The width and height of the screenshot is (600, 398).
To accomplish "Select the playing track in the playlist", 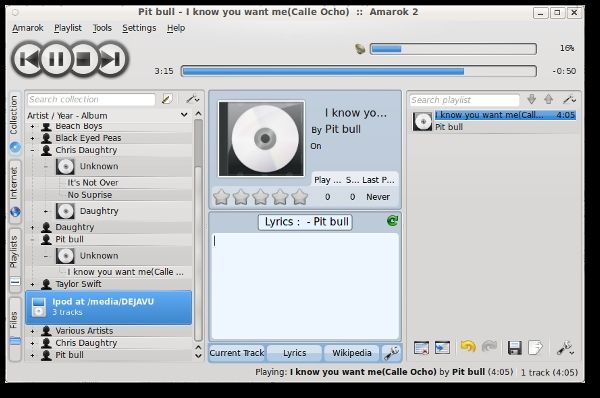I will tap(494, 121).
